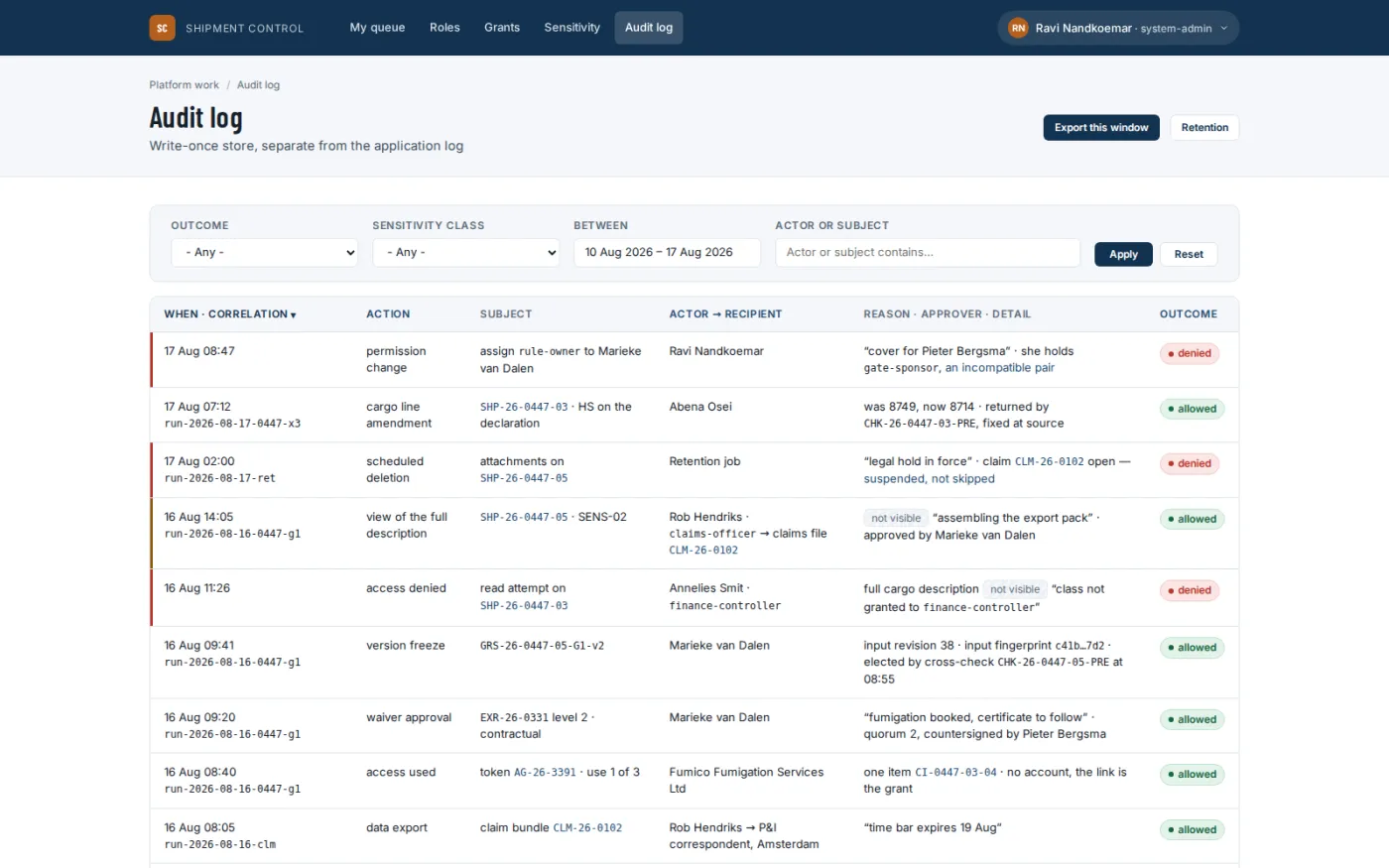Click denied badge on scheduled deletion row
1389x868 pixels.
pos(1190,463)
